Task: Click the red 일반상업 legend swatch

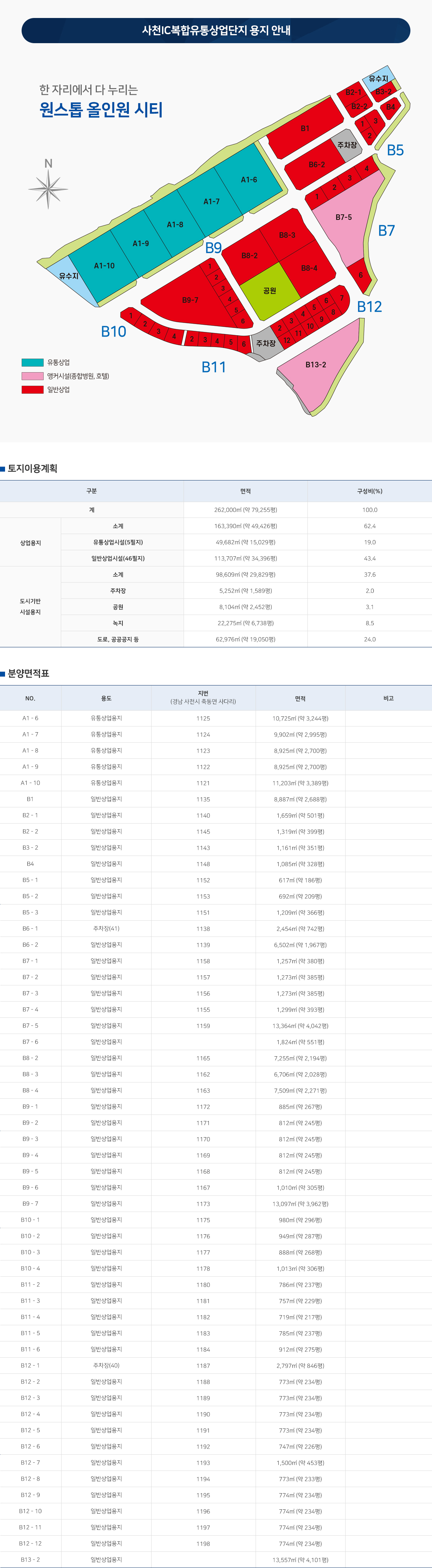Action: coord(32,389)
